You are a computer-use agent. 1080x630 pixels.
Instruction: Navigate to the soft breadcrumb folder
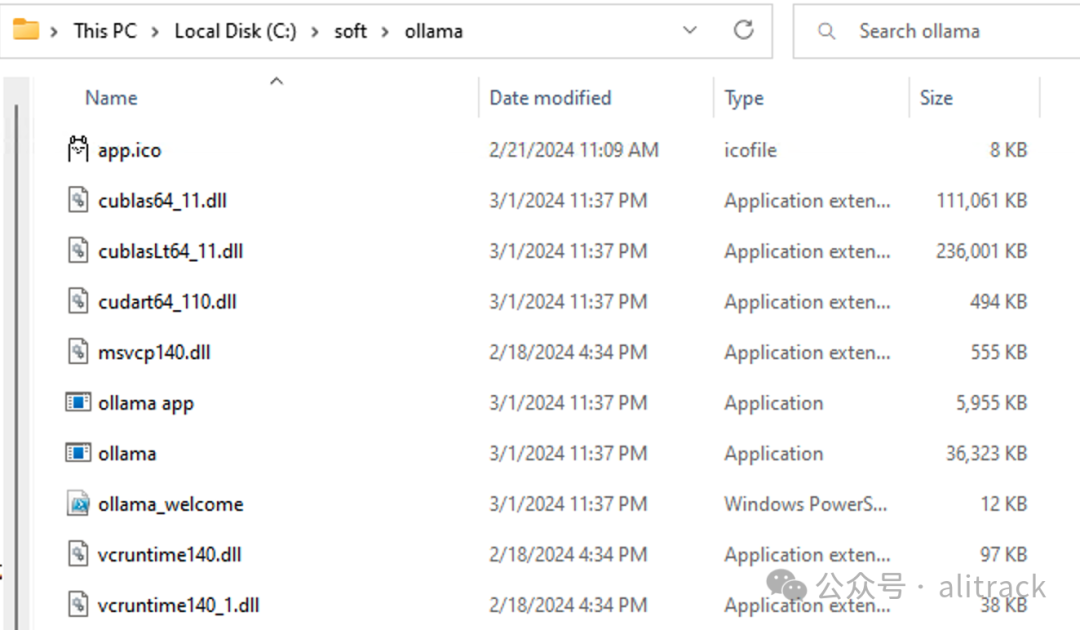click(x=350, y=31)
